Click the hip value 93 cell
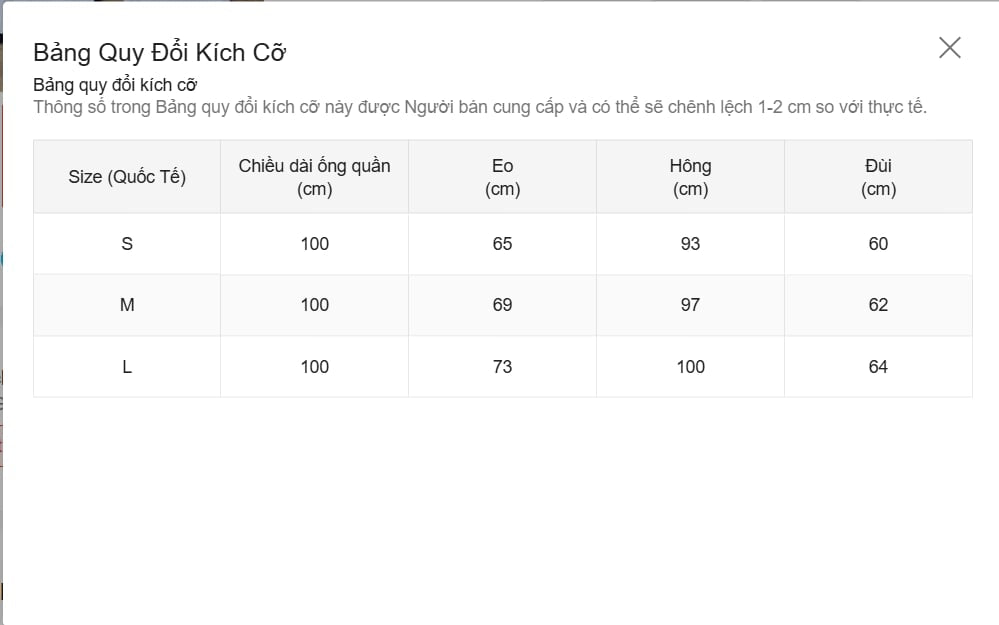Image resolution: width=999 pixels, height=625 pixels. 690,244
